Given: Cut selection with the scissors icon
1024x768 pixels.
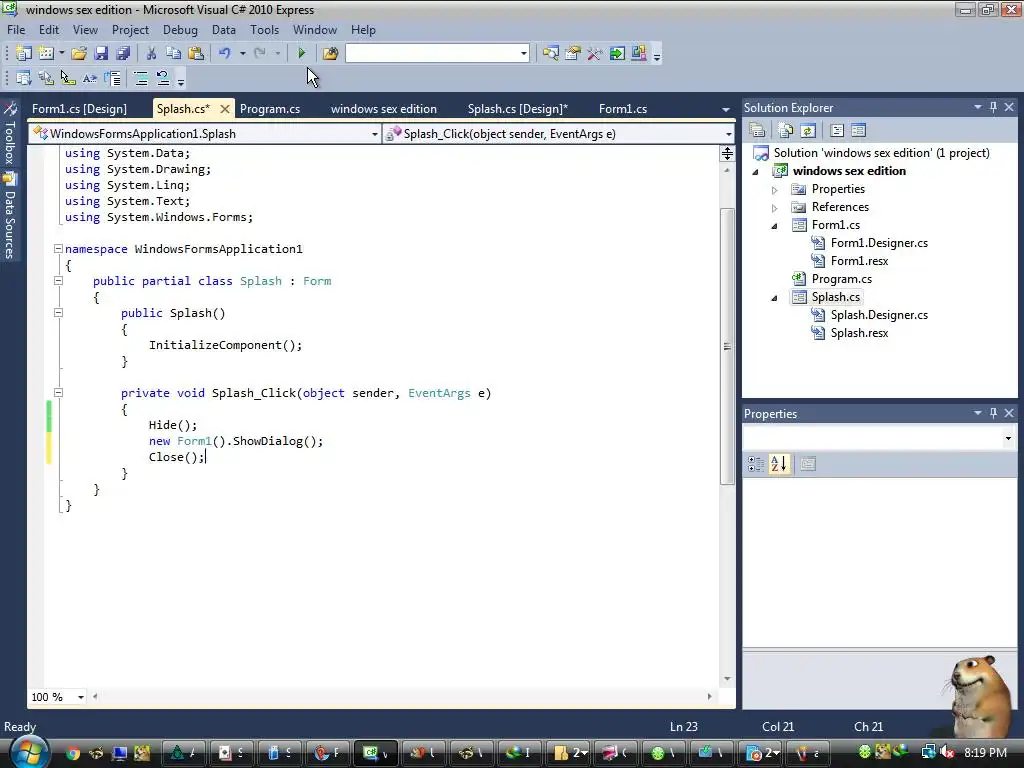Looking at the screenshot, I should pos(152,54).
